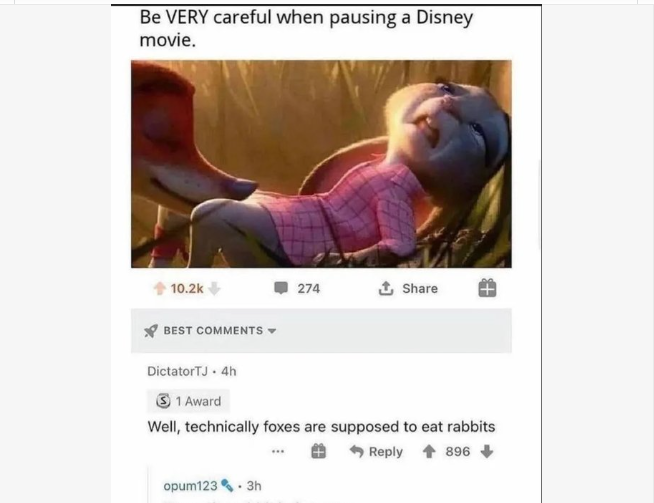Upvote the Disney movie post
Viewport: 654px width, 503px height.
pyautogui.click(x=160, y=288)
